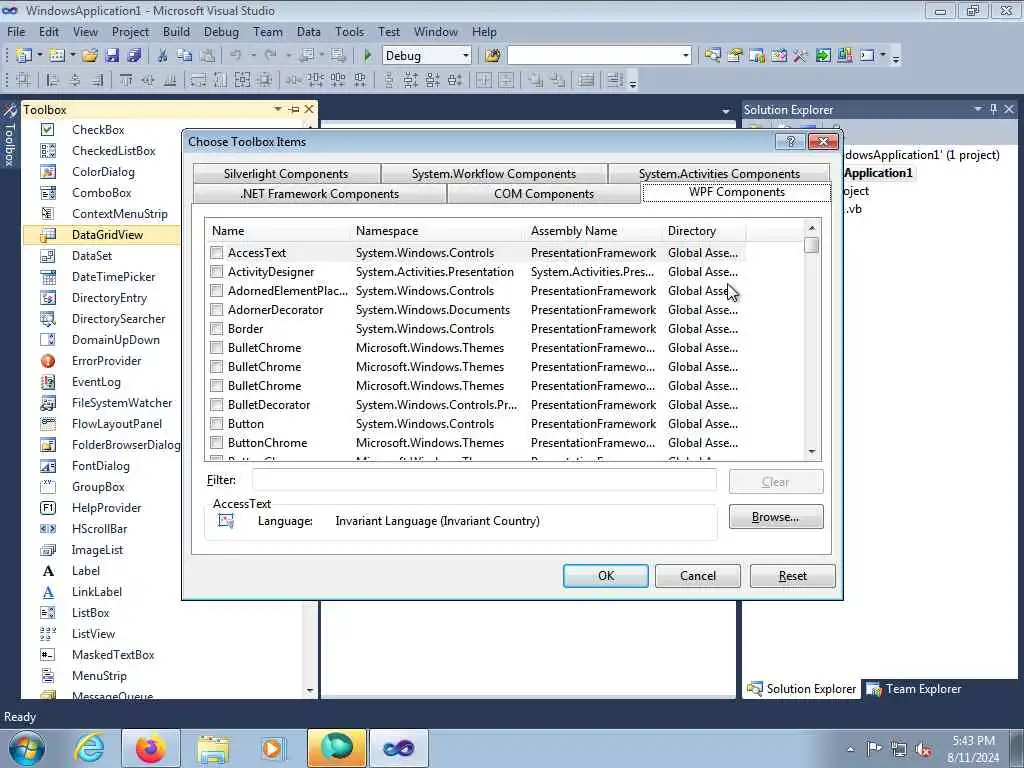Click the Make Same Width icon

click(x=198, y=80)
